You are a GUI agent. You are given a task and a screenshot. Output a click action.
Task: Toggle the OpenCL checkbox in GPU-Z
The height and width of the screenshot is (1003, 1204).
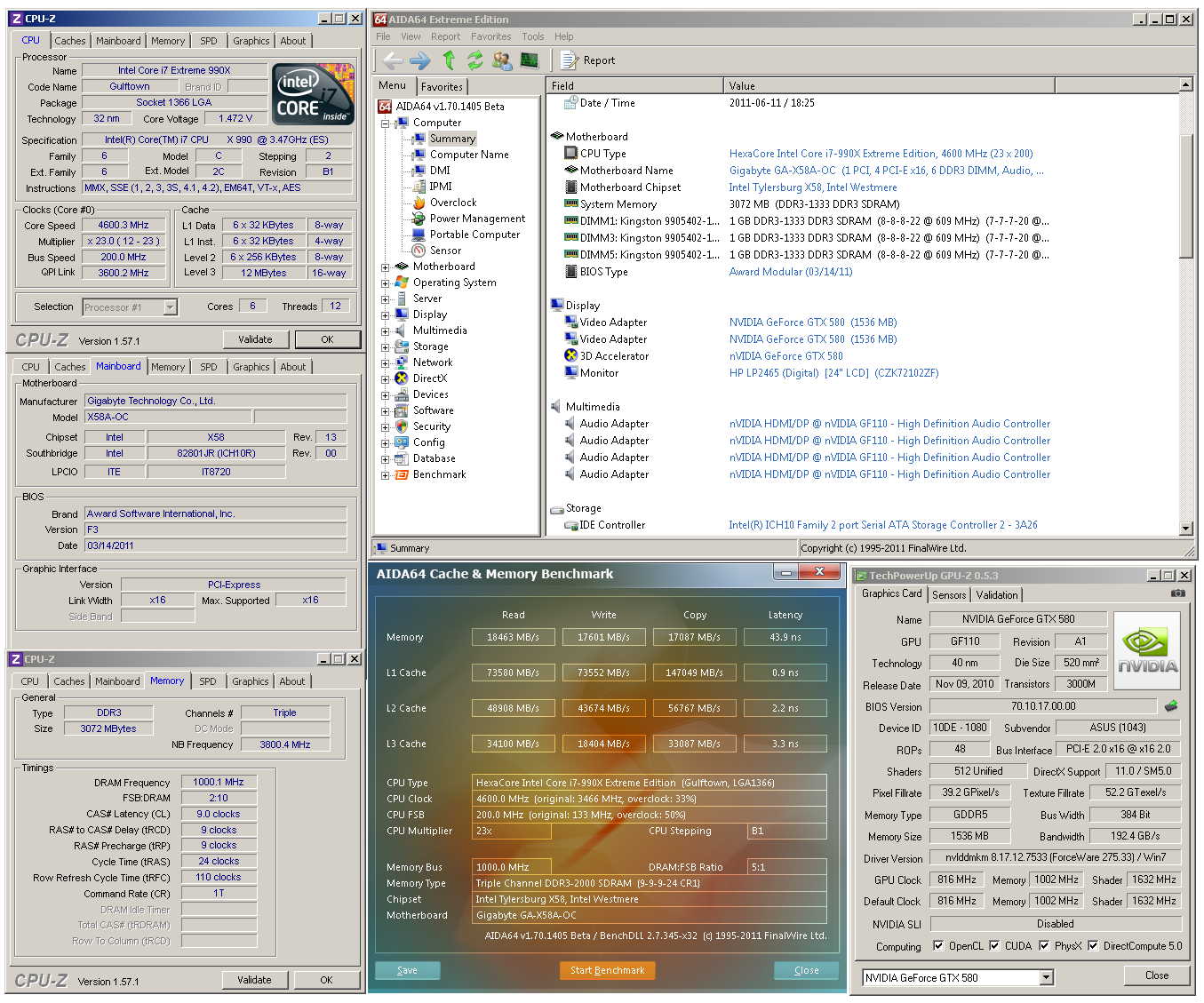click(x=938, y=946)
